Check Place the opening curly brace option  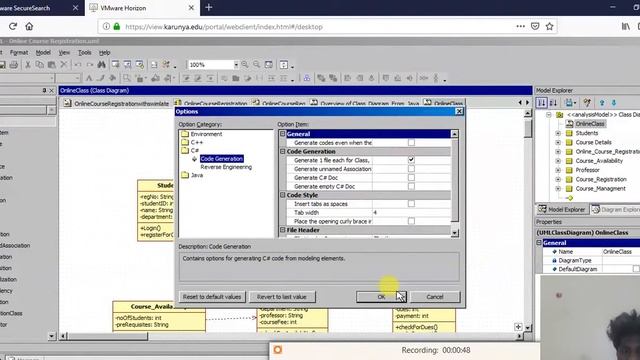coord(411,221)
